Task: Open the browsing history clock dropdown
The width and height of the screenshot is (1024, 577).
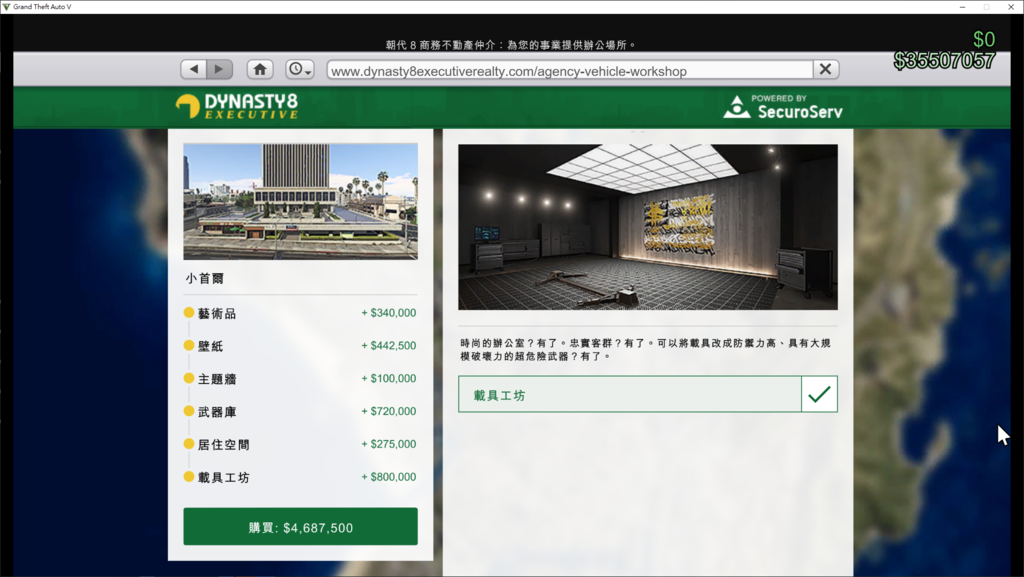Action: coord(300,69)
